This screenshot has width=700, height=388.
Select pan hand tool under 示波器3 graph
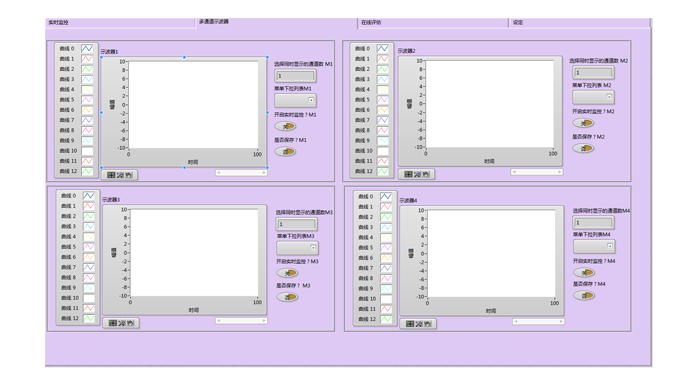[x=130, y=323]
